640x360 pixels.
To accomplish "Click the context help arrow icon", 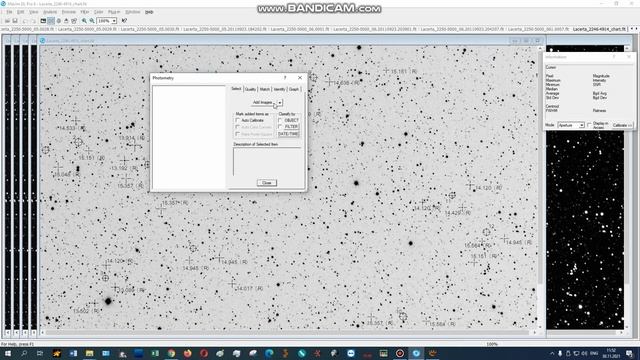I will (x=124, y=21).
